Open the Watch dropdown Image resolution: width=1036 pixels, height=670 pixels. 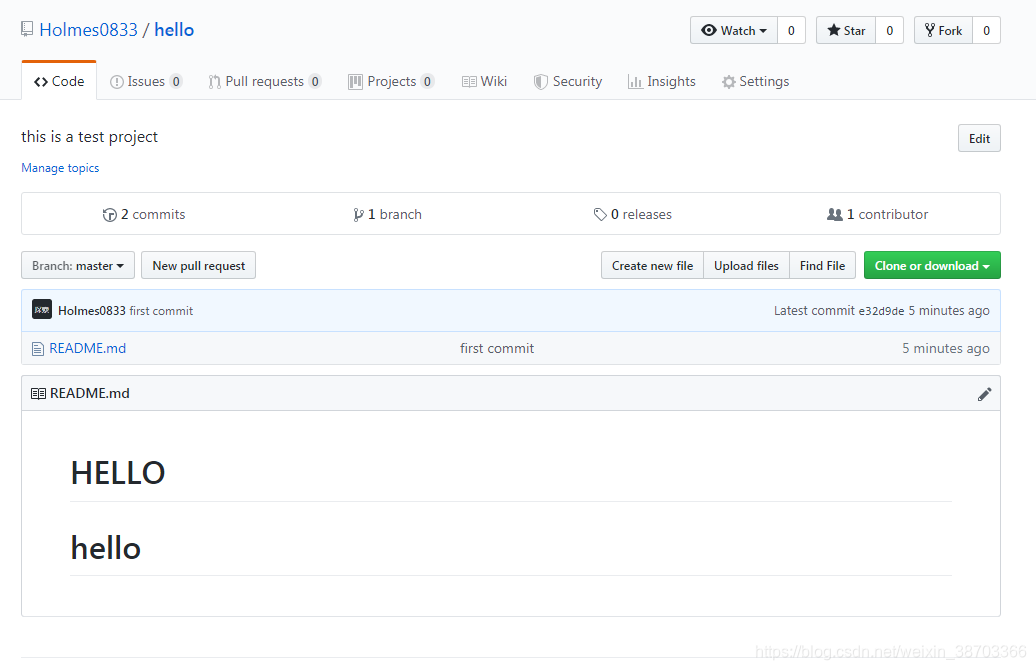[x=734, y=30]
